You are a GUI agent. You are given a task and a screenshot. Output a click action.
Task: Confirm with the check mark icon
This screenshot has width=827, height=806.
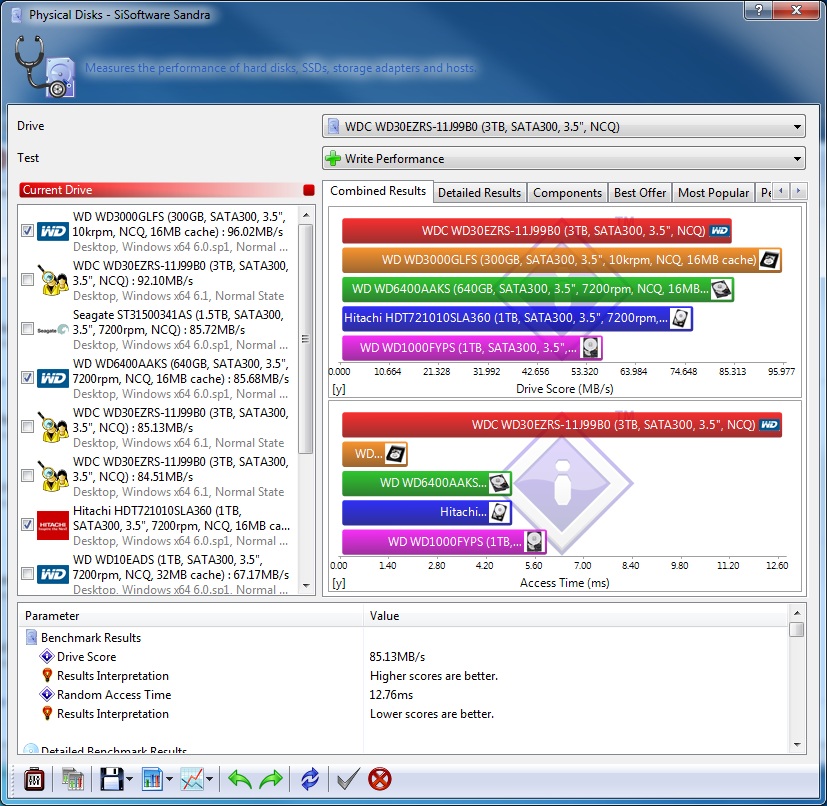click(348, 779)
